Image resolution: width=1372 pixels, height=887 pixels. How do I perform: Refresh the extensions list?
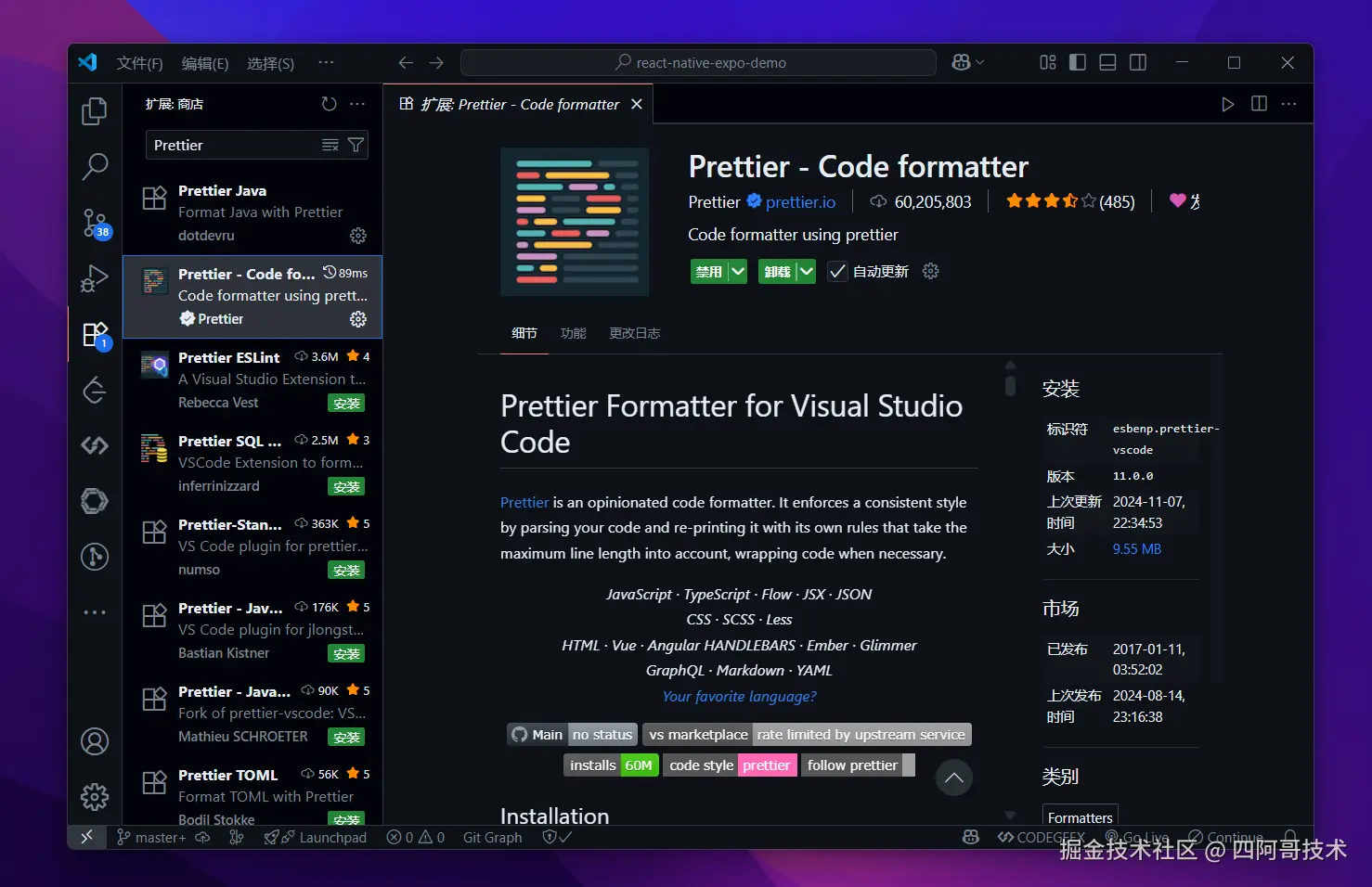[329, 104]
